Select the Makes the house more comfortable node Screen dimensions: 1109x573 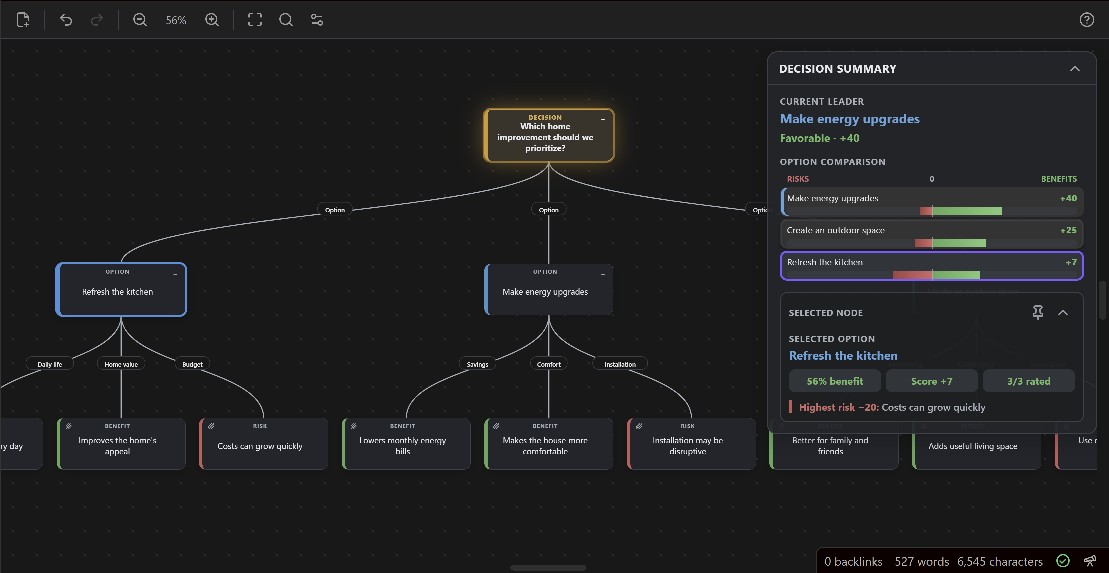point(549,444)
